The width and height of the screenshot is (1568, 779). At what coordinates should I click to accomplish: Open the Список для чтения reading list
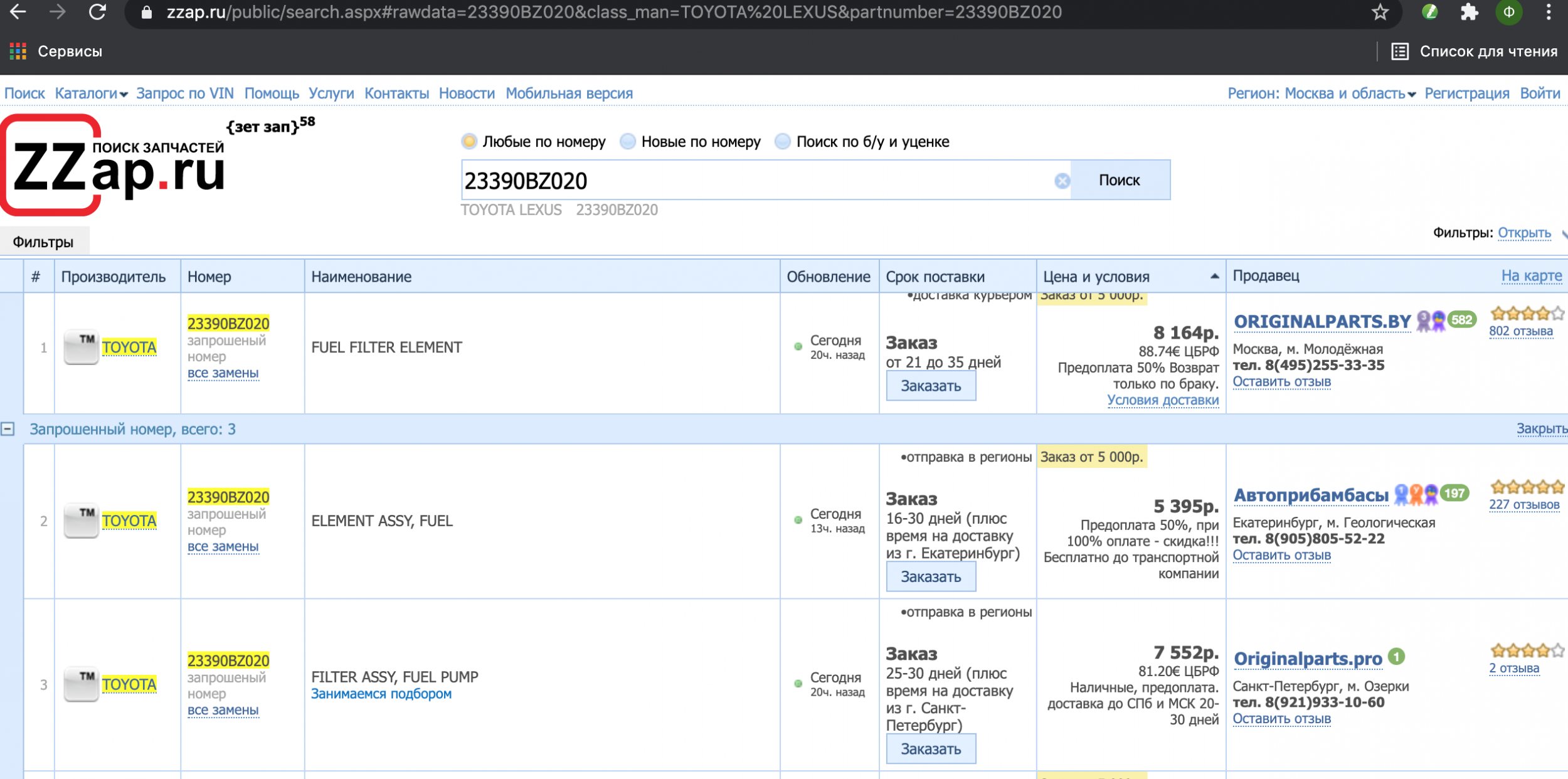pos(1475,51)
